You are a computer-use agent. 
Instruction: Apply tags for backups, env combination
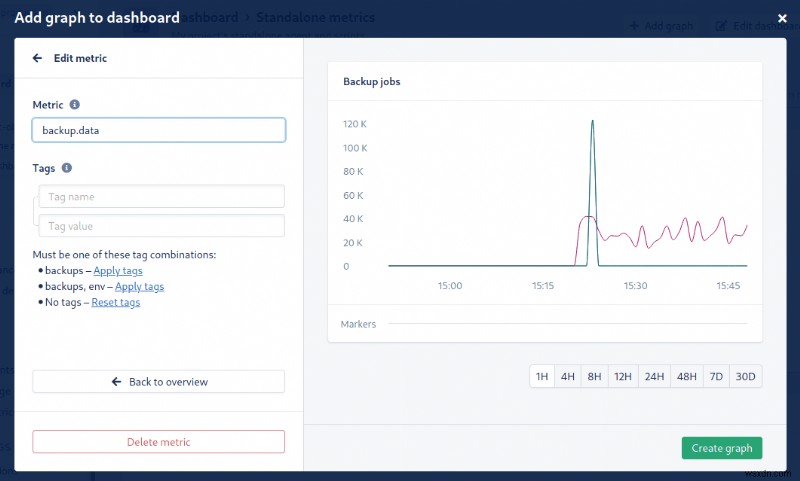139,287
